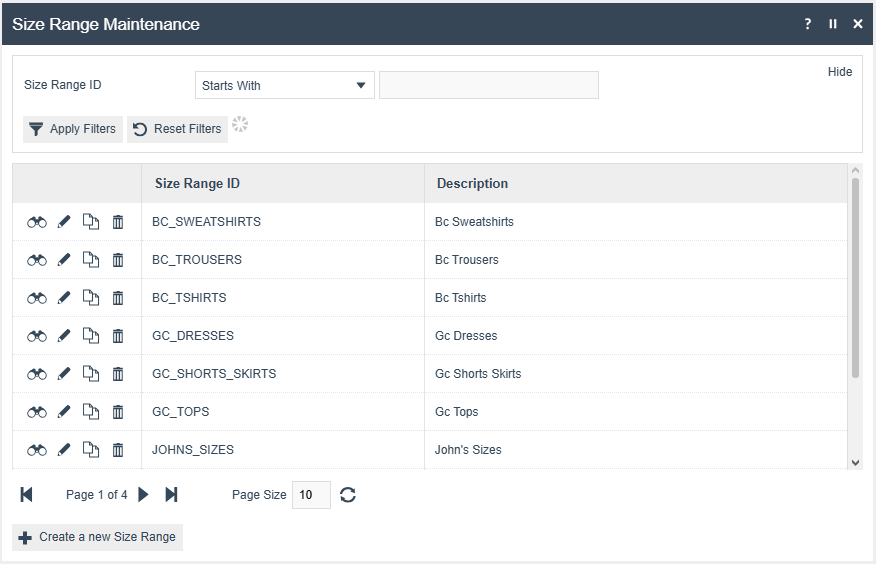Edit the GC_TOPS size range
Screen dimensions: 876x564
64,412
